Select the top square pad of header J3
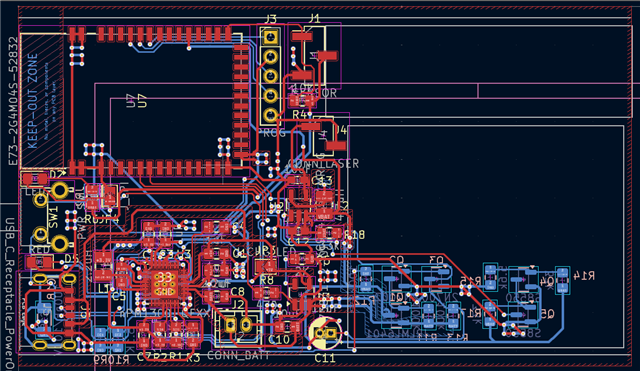640x371 pixels. click(x=270, y=37)
